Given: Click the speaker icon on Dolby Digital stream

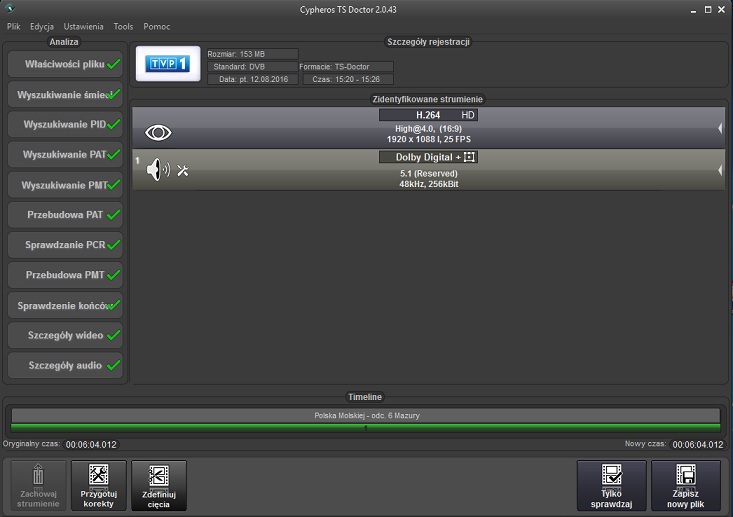Looking at the screenshot, I should click(157, 170).
